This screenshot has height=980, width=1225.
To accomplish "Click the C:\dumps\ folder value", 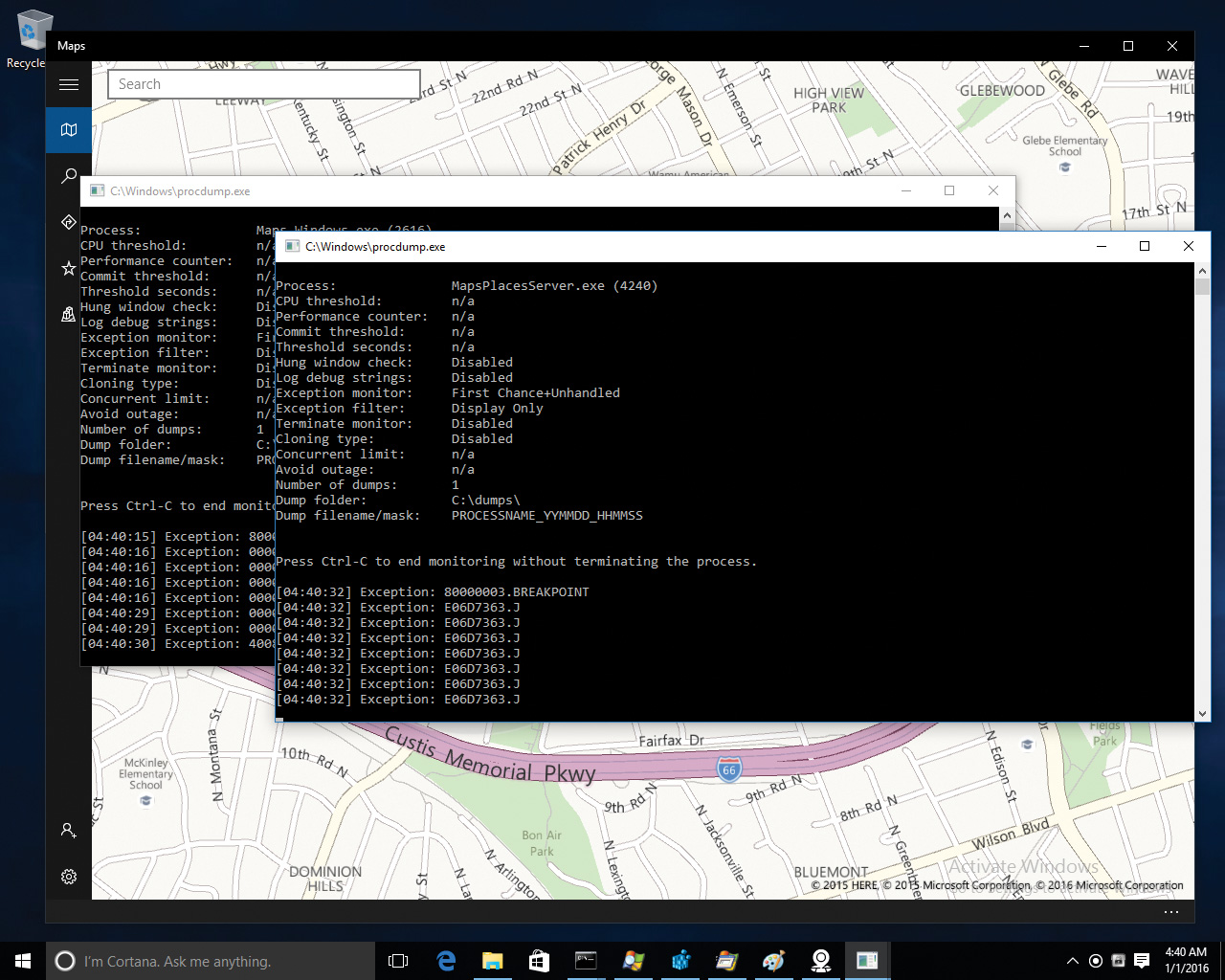I will tap(486, 500).
